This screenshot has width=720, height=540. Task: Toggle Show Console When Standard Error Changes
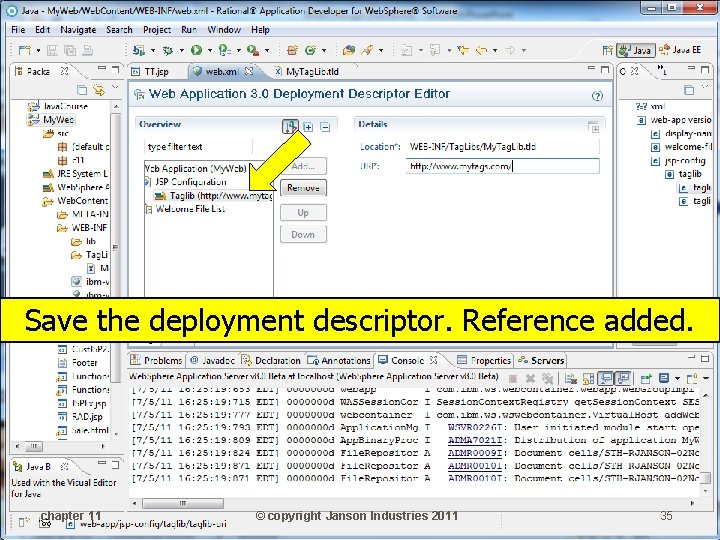coord(623,378)
